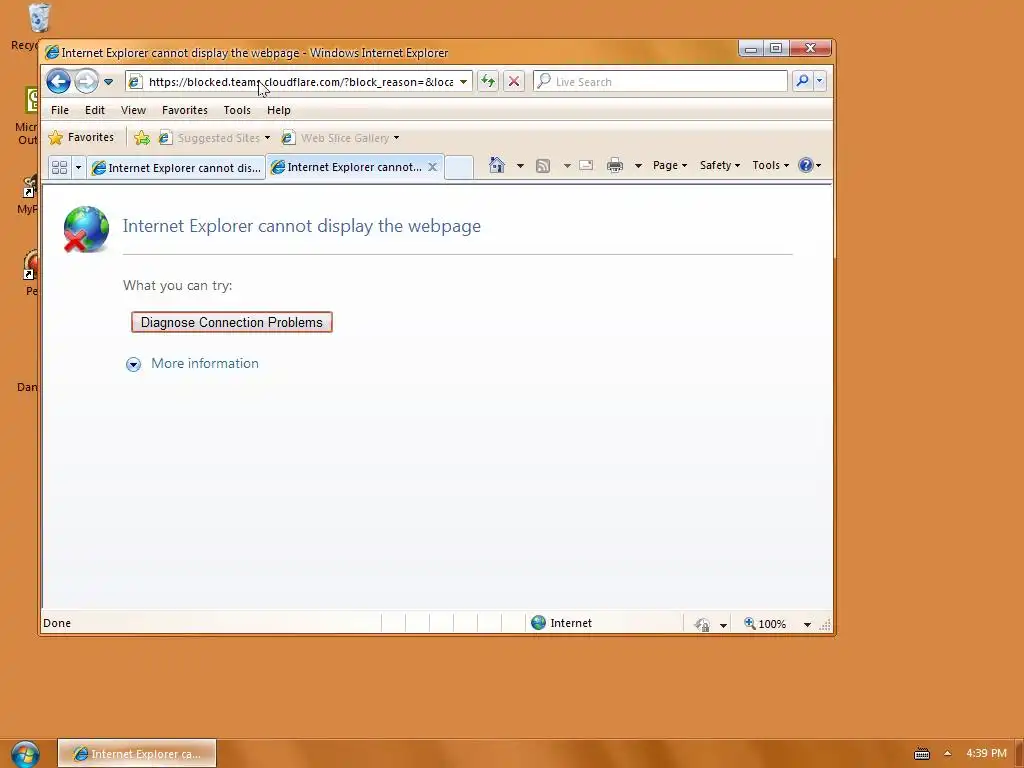Click Add to Favorites Bar icon
Screen dimensions: 1024x768
click(142, 138)
